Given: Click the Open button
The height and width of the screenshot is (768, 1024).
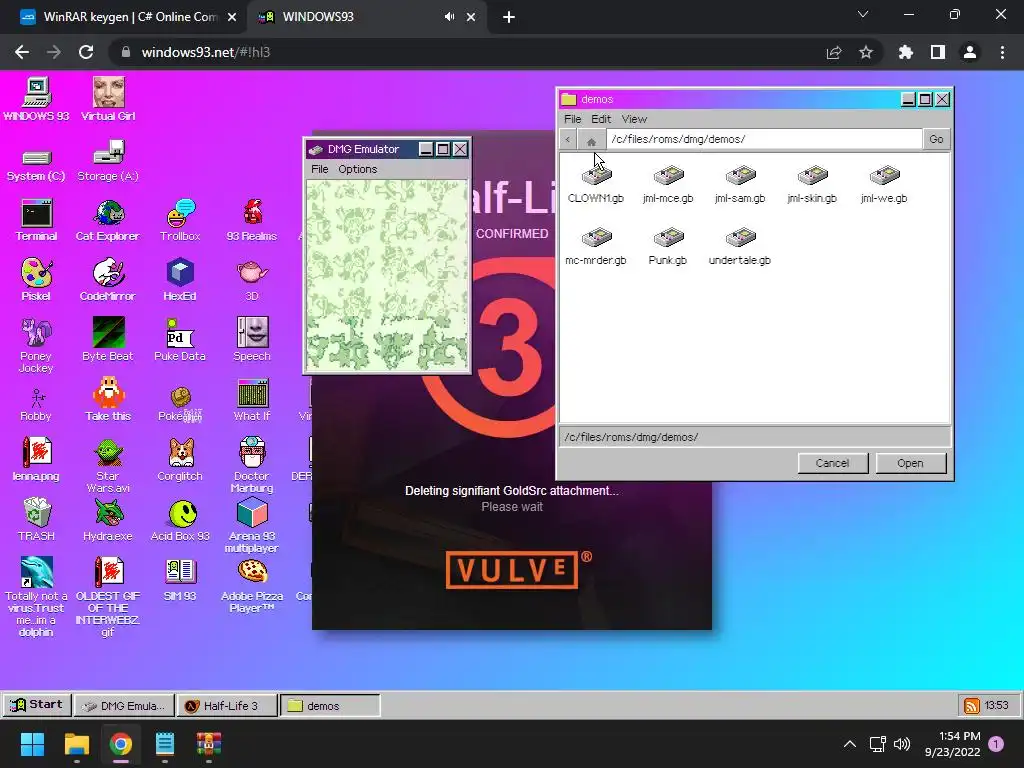Looking at the screenshot, I should point(910,463).
